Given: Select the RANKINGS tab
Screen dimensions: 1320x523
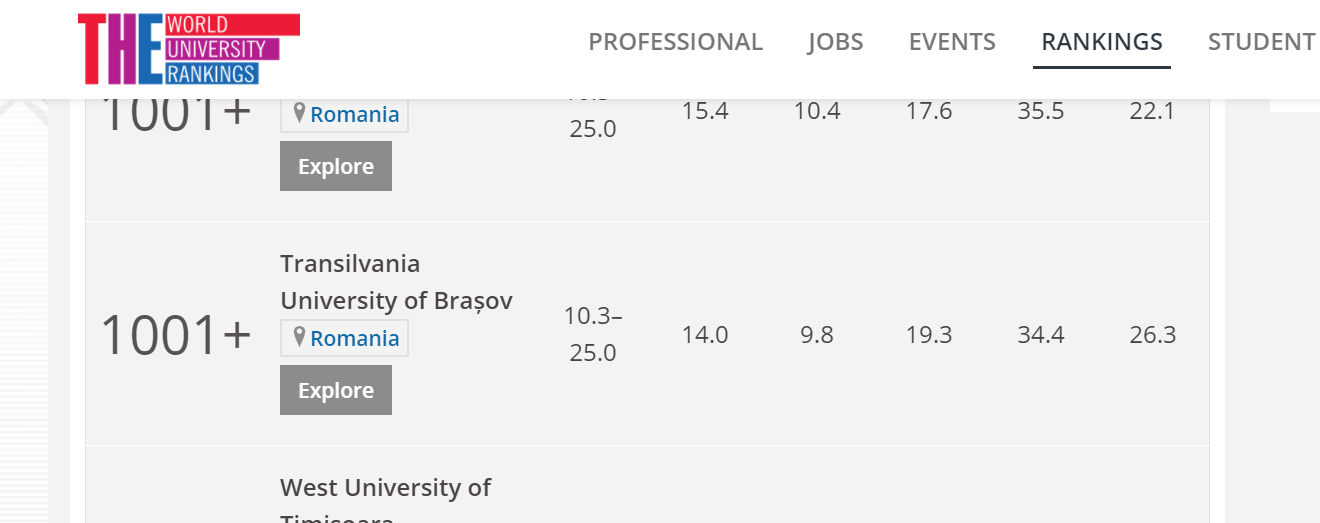Looking at the screenshot, I should [x=1102, y=42].
